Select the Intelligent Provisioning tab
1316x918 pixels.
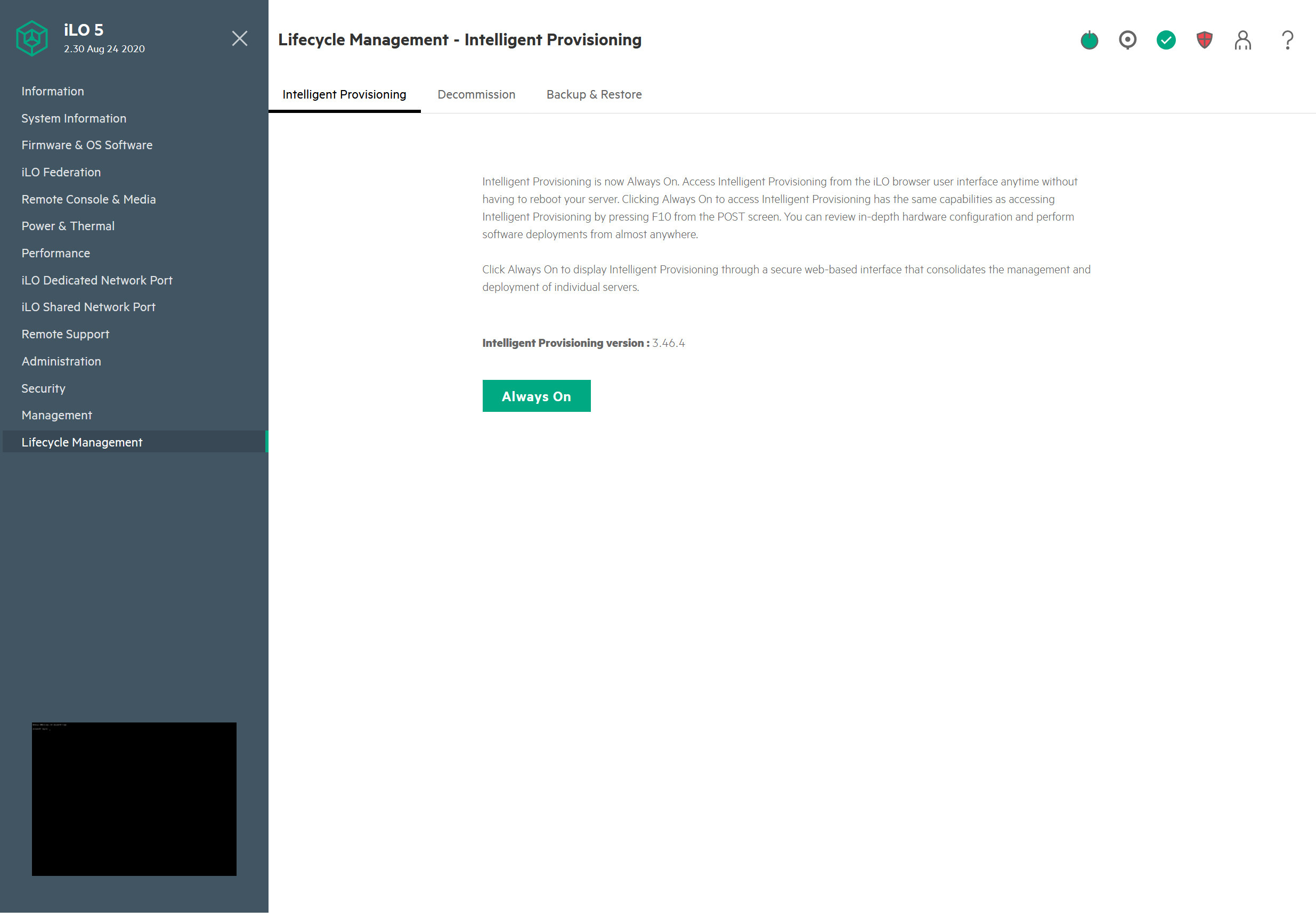coord(344,94)
